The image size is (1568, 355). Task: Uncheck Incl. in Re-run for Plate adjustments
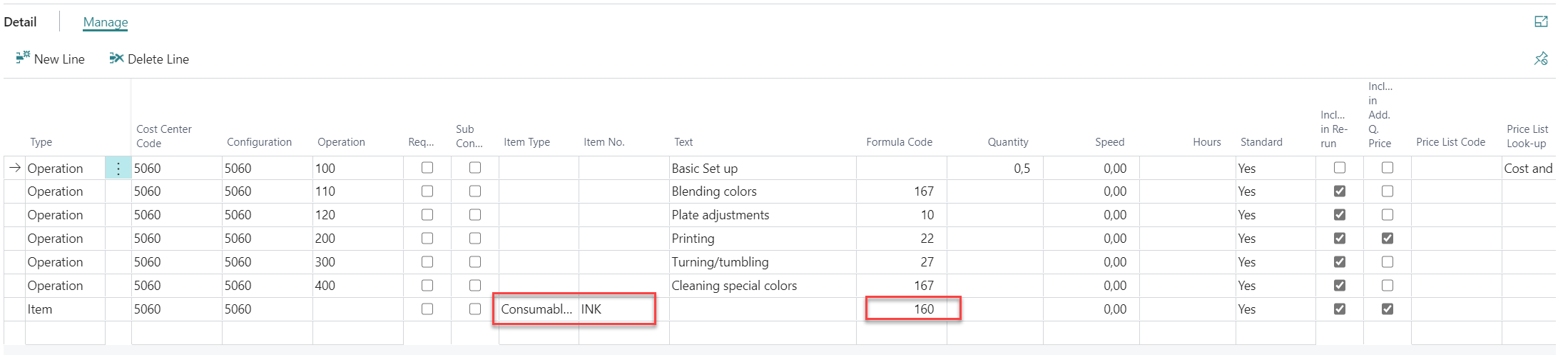(1340, 215)
